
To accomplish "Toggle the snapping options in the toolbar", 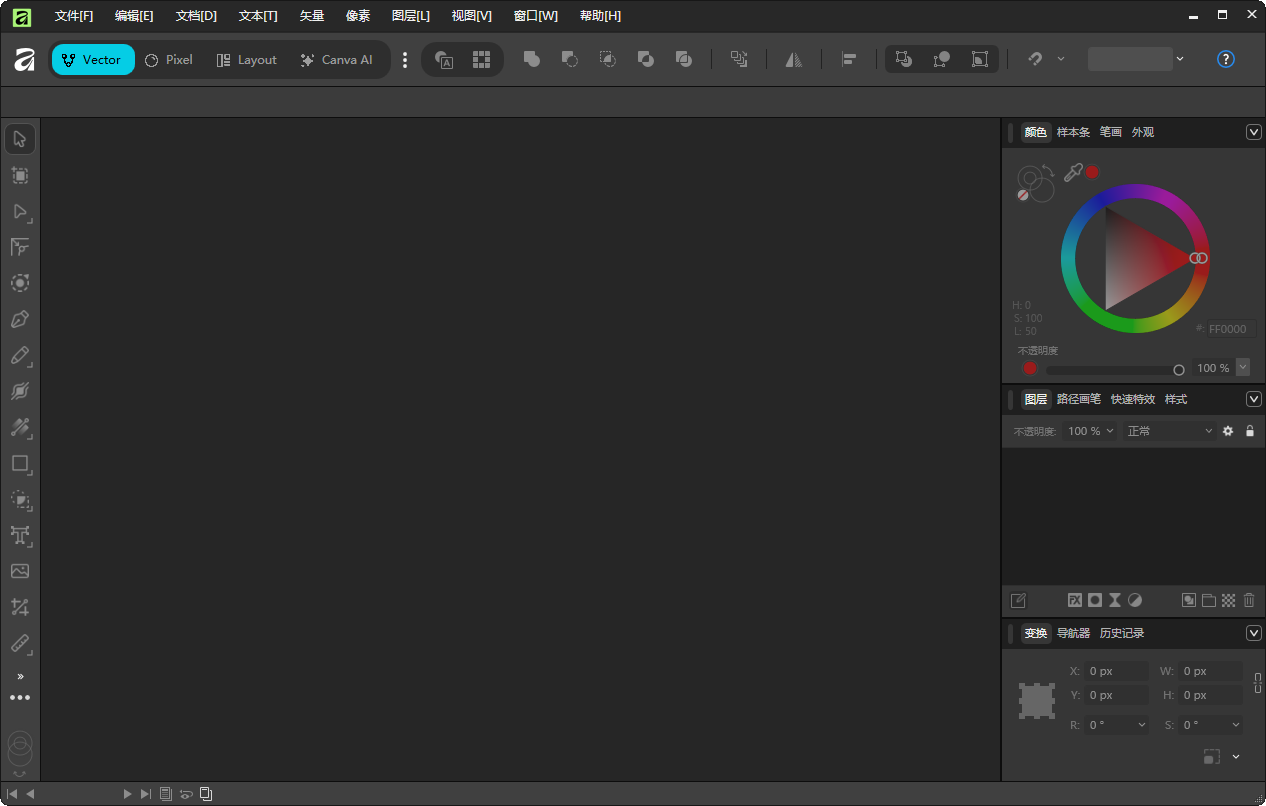I will 1037,59.
